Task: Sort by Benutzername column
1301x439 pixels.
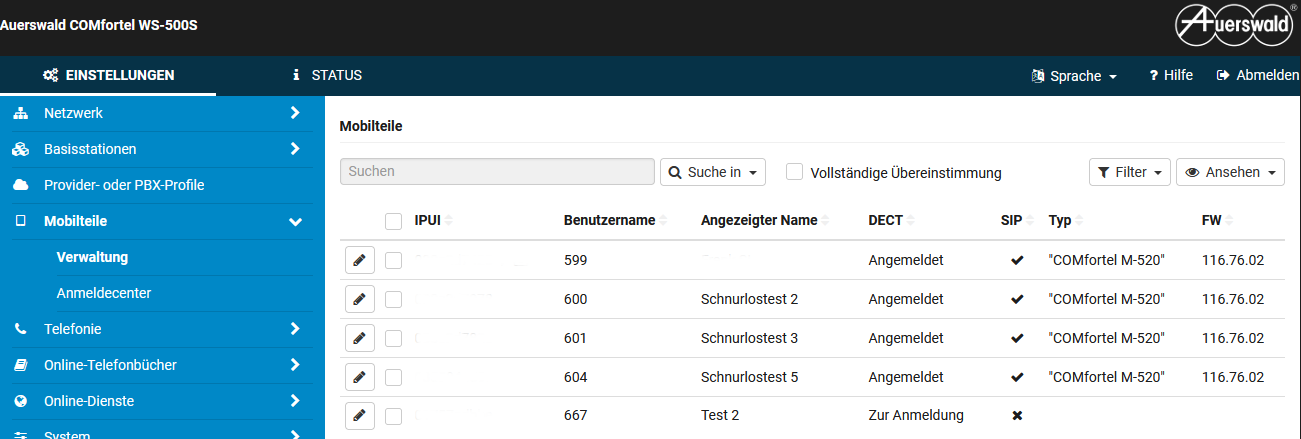Action: 616,220
